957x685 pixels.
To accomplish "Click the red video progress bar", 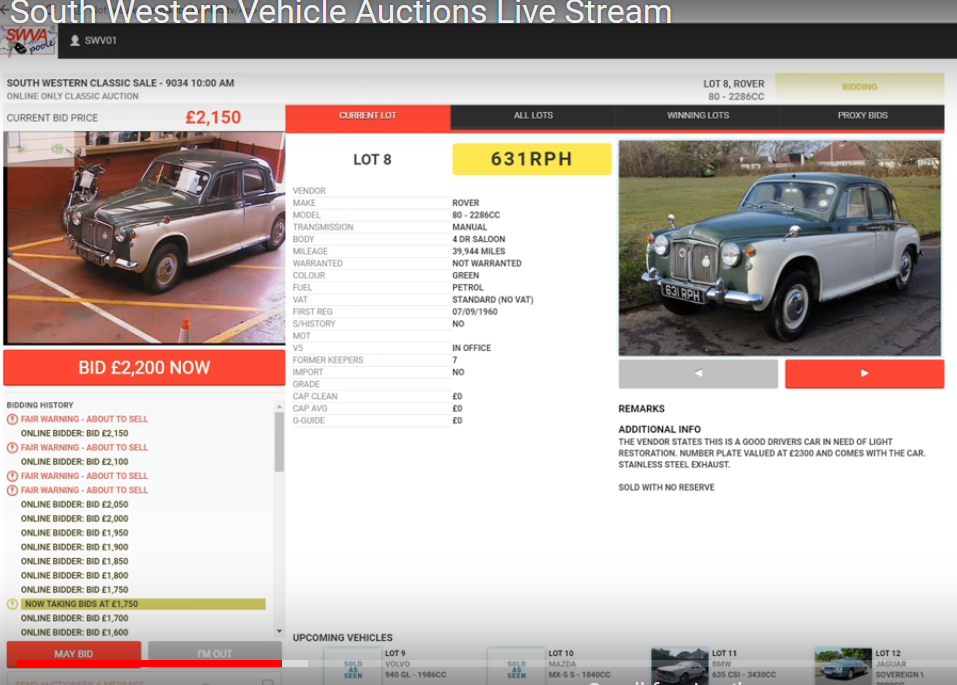I will pyautogui.click(x=149, y=663).
